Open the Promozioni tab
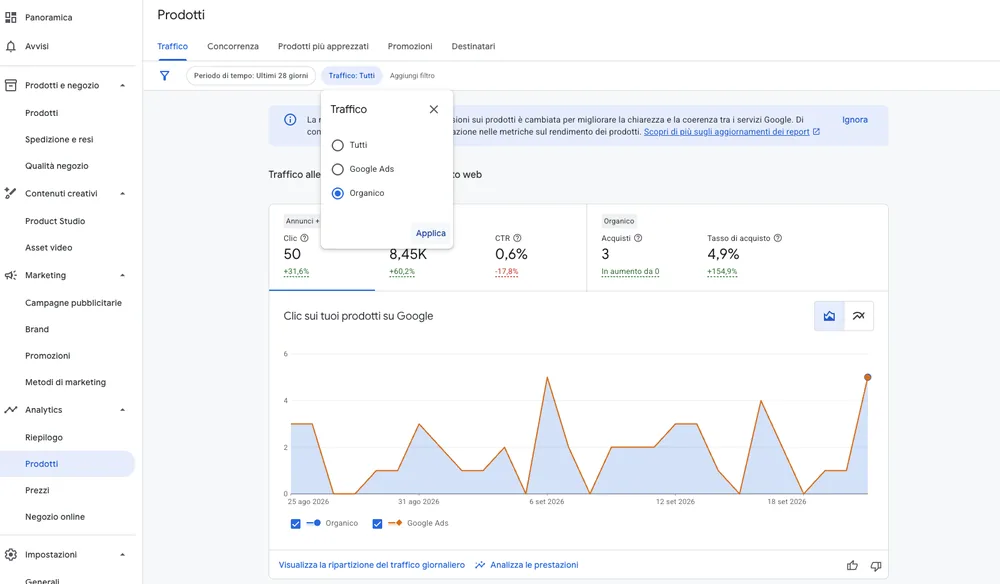Image resolution: width=1000 pixels, height=584 pixels. point(410,47)
